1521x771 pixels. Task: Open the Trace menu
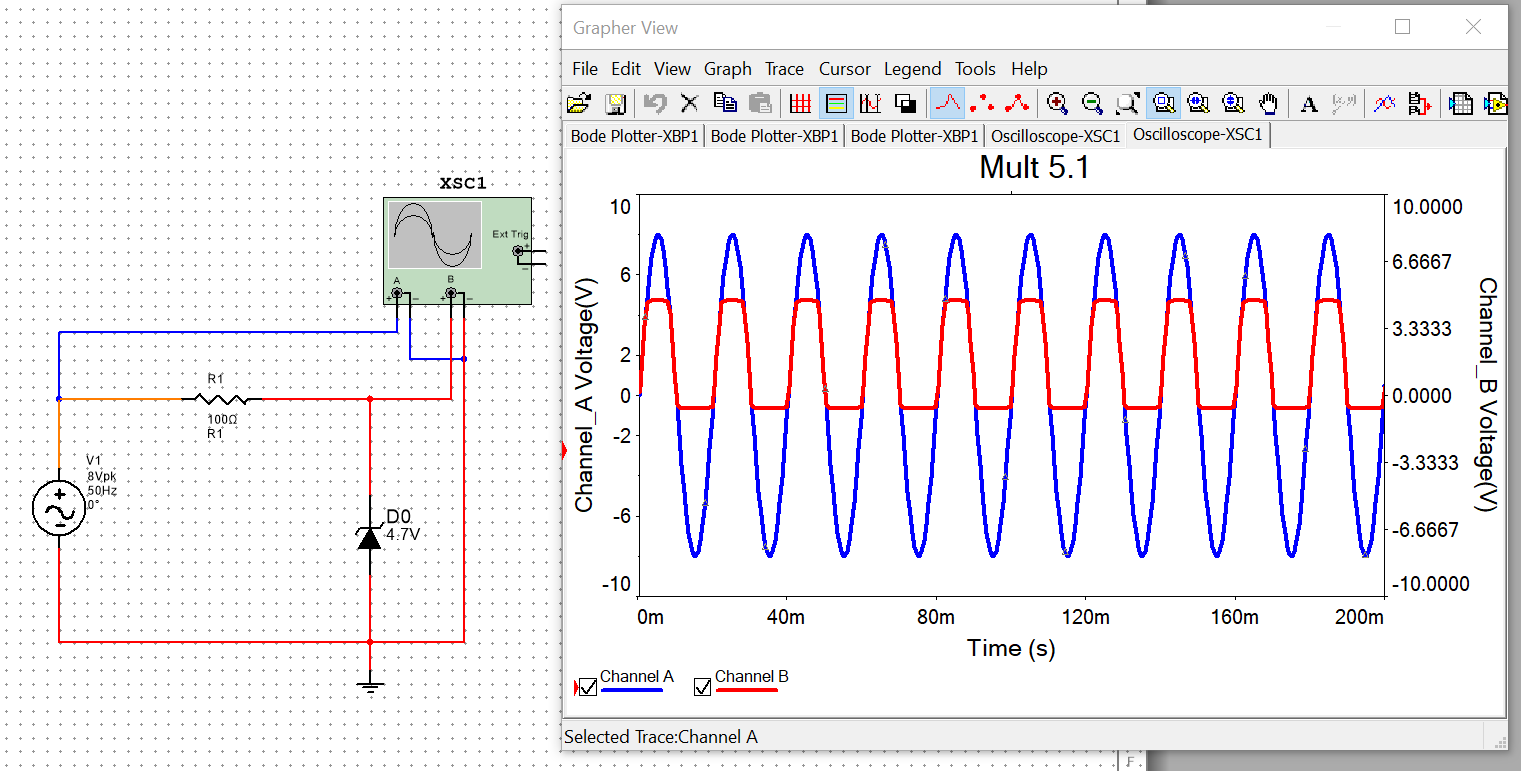pyautogui.click(x=784, y=69)
